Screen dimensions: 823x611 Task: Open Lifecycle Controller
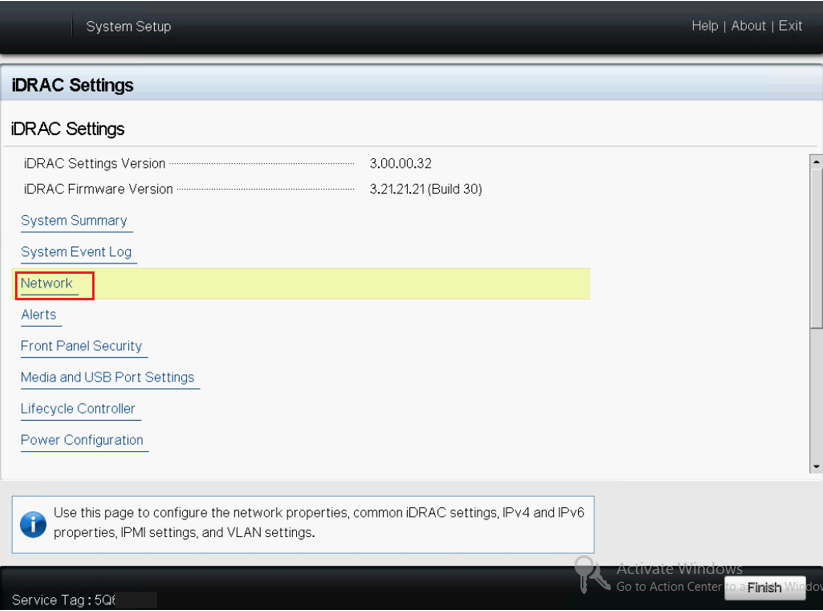[x=78, y=408]
